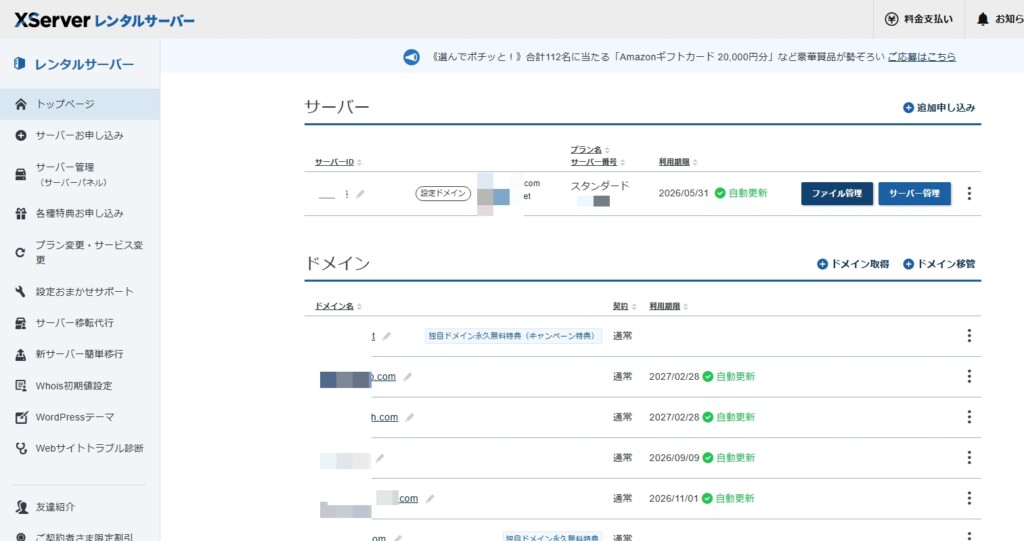Click the person icon beside 友達紹介
Viewport: 1024px width, 541px height.
(21, 507)
